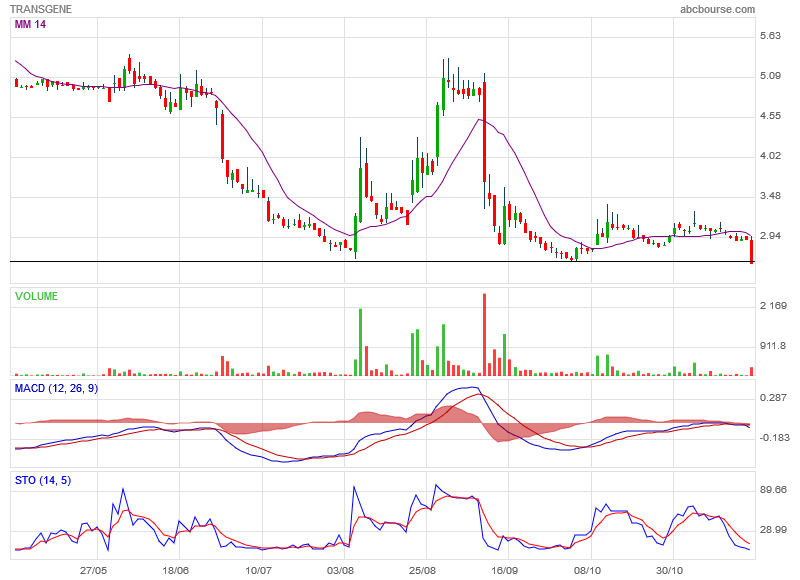Click the 18/06 date label
The width and height of the screenshot is (800, 580).
pyautogui.click(x=176, y=570)
